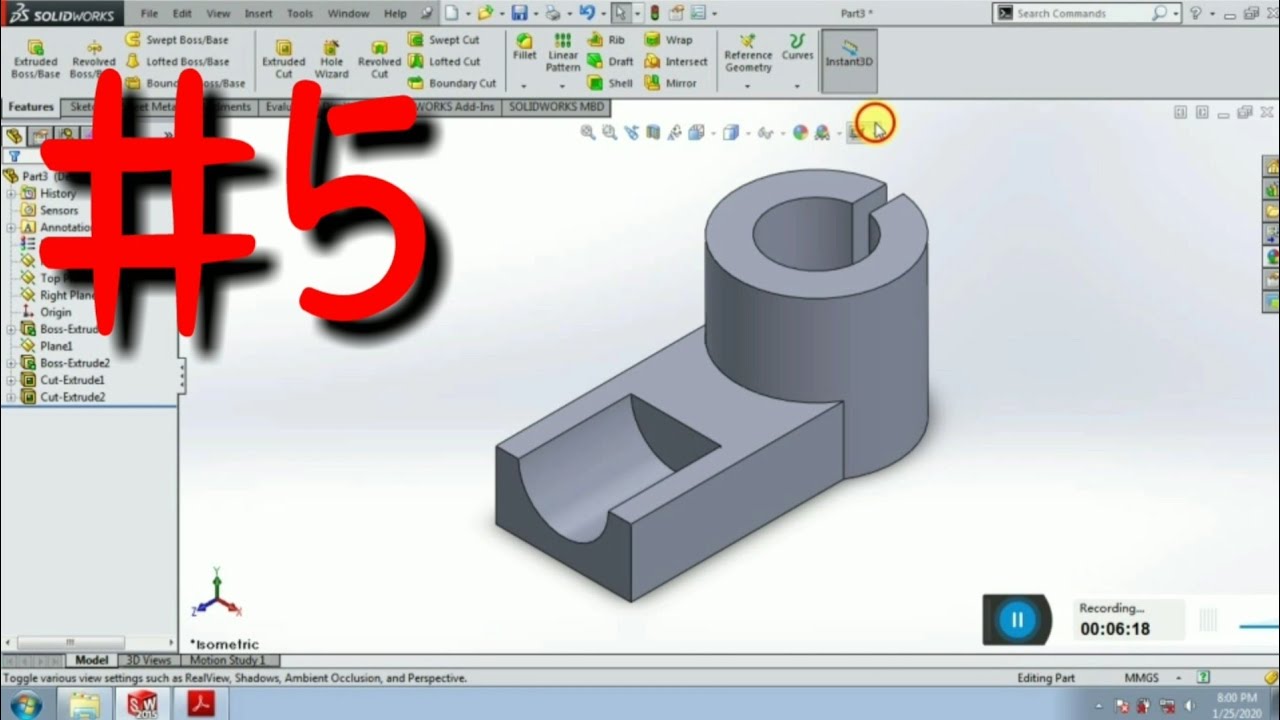Select the Boundary Cut tool
Viewport: 1280px width, 720px height.
(452, 83)
